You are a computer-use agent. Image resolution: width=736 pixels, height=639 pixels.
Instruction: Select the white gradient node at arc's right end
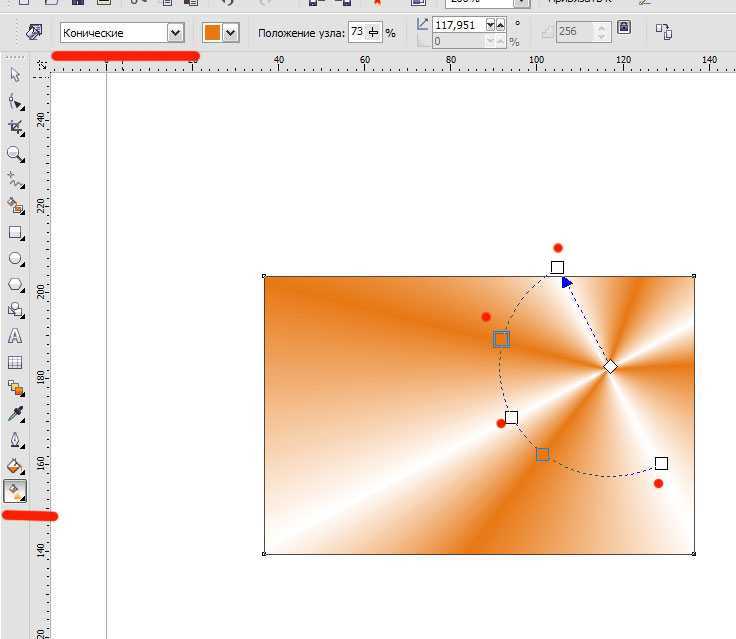(661, 463)
